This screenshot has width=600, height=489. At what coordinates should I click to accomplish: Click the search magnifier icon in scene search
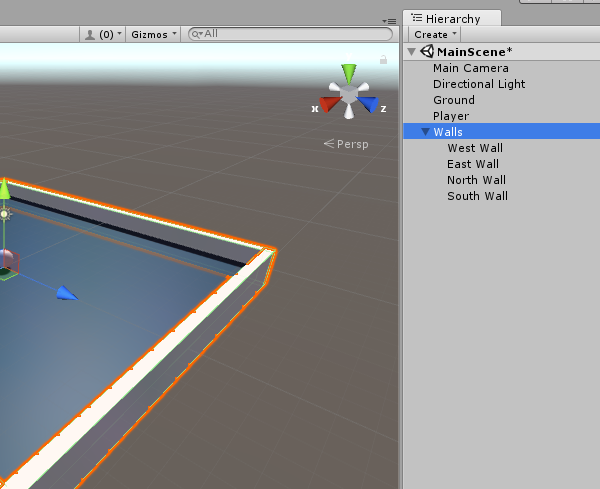[x=196, y=34]
